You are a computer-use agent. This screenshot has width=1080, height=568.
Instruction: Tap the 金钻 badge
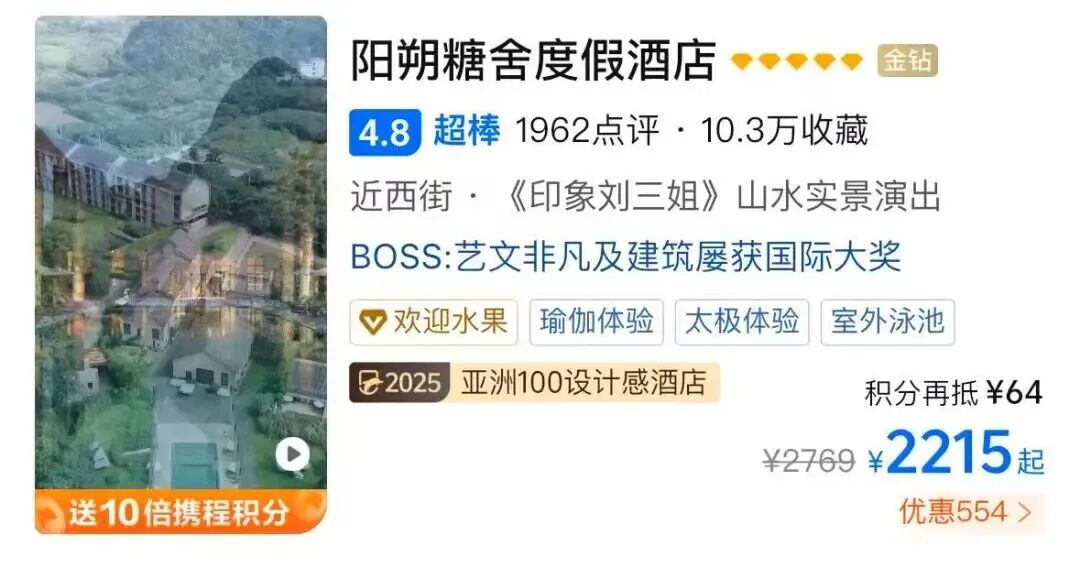click(907, 61)
